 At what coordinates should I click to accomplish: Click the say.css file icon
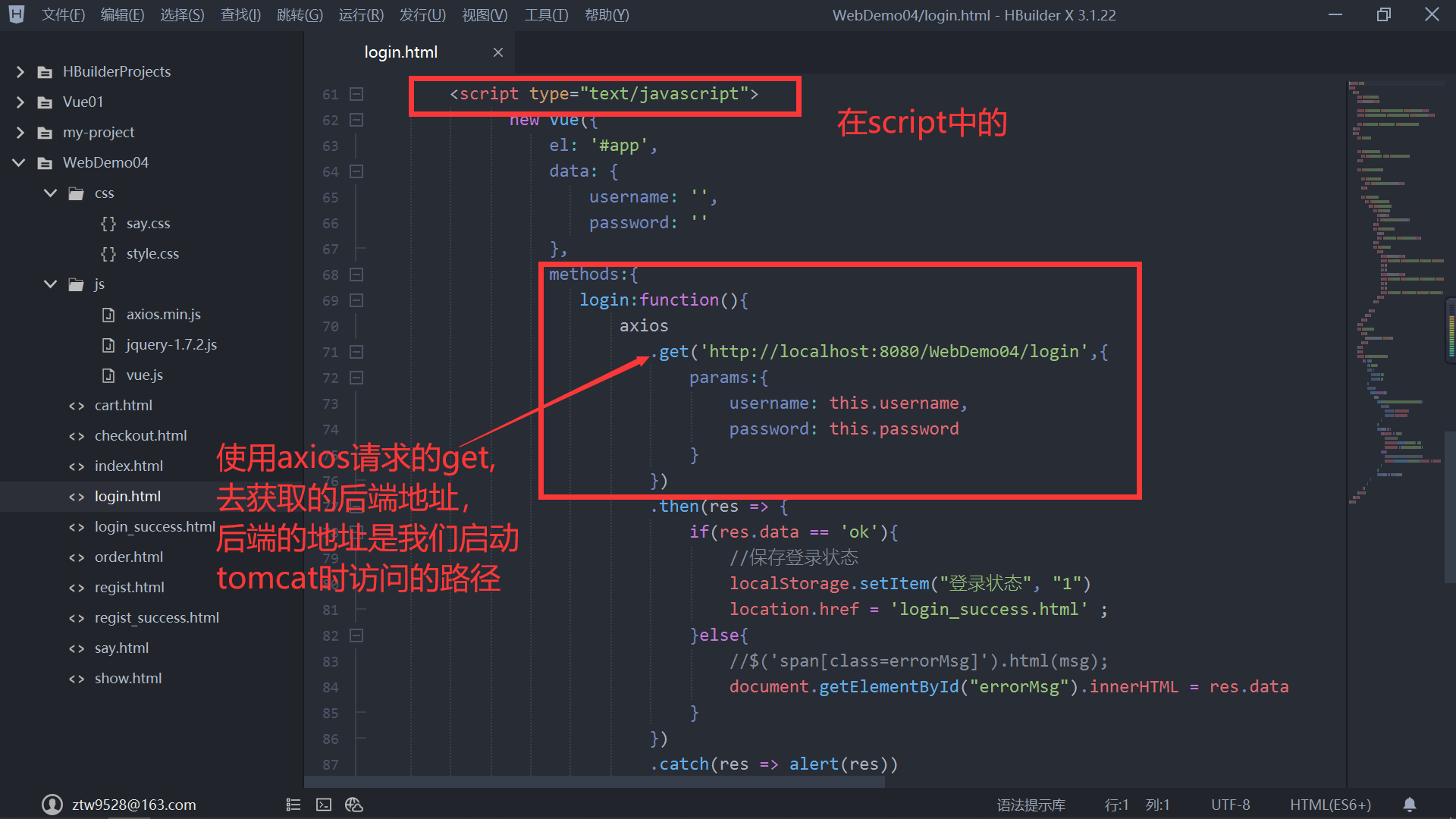tap(108, 224)
